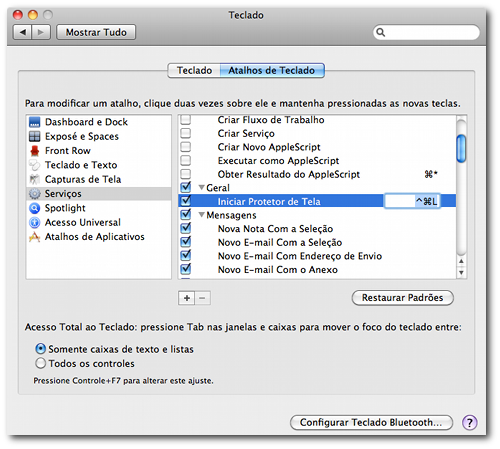The image size is (500, 449).
Task: Click the scrollbar down arrow
Action: (x=461, y=273)
